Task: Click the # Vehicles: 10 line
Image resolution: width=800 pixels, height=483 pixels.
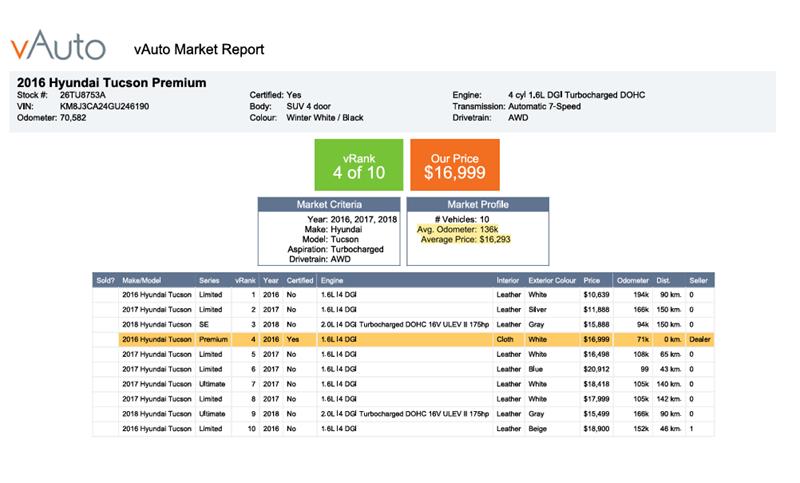Action: click(x=462, y=219)
